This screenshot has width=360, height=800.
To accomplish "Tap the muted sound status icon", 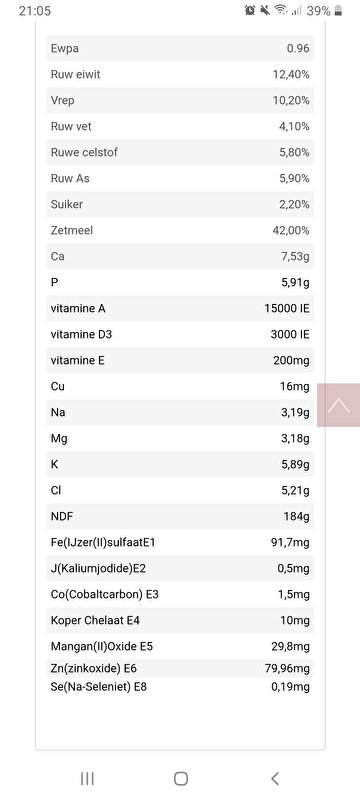I will click(265, 10).
